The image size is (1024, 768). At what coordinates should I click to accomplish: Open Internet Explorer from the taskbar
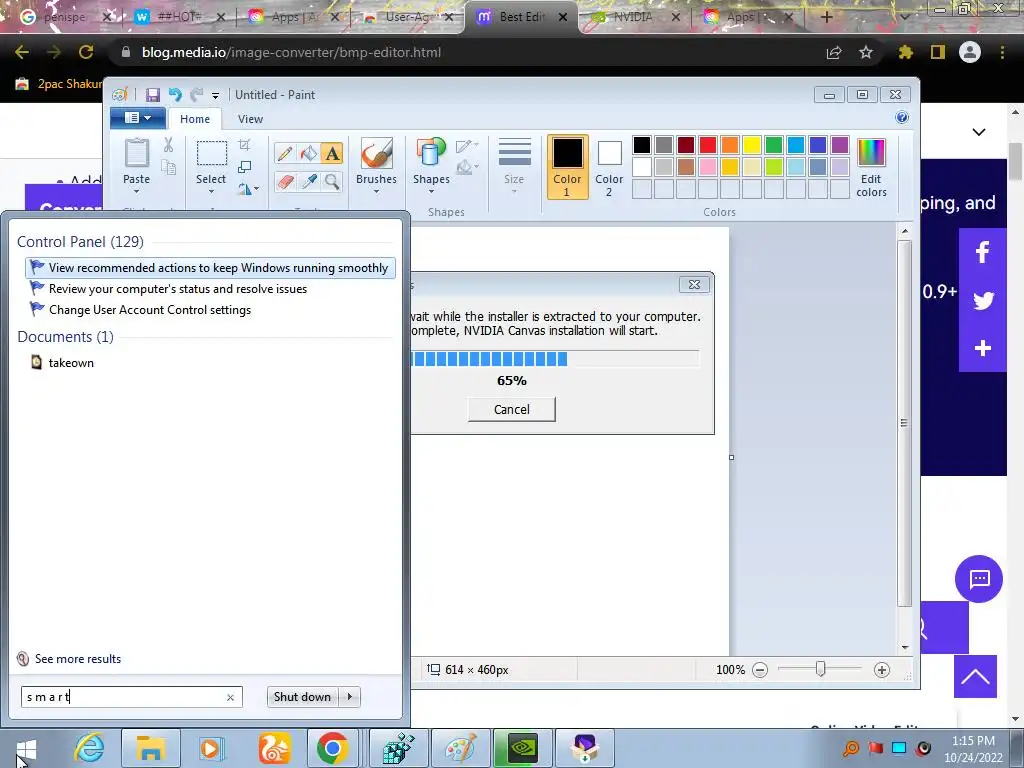pyautogui.click(x=89, y=748)
